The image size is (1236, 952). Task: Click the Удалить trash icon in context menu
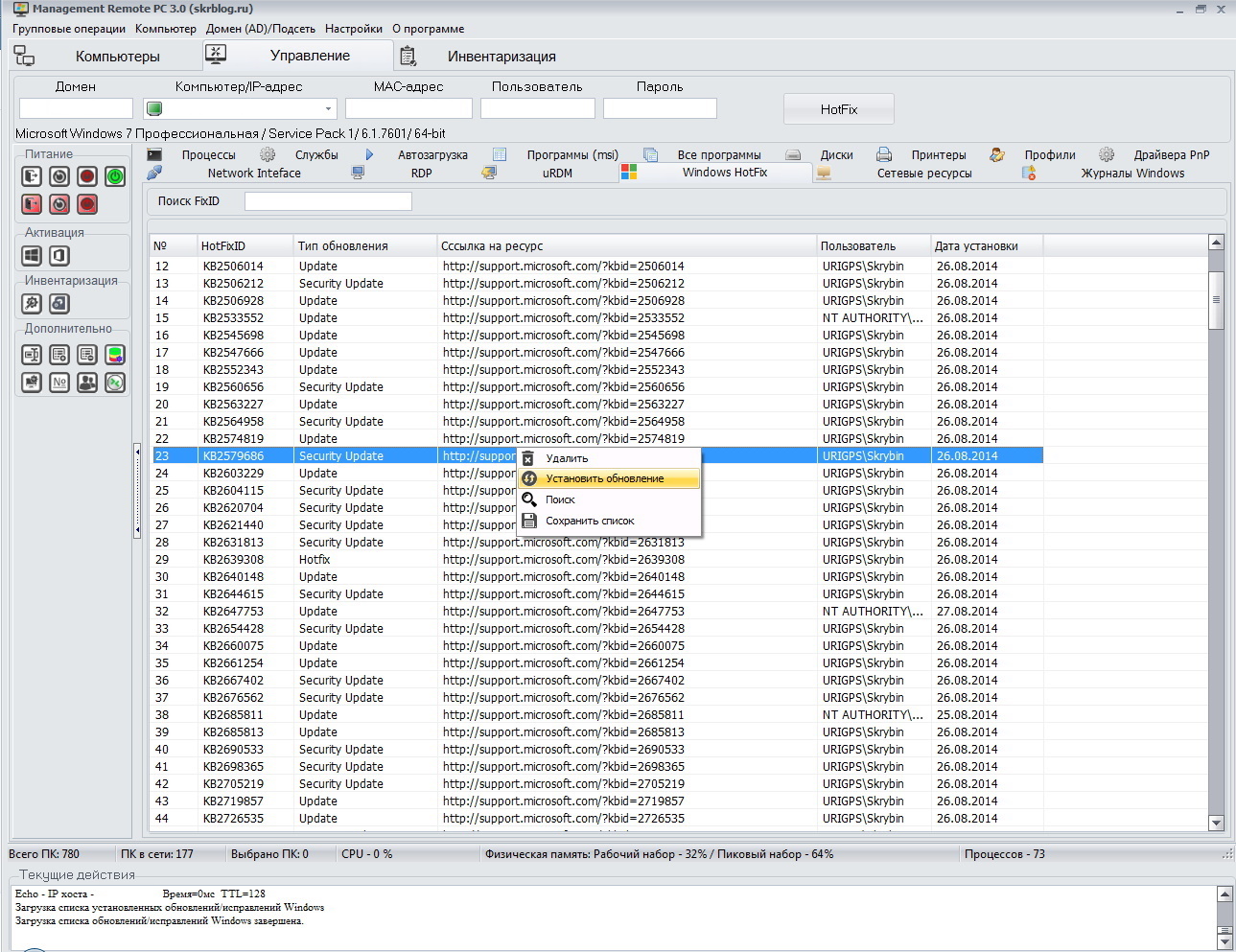(528, 458)
